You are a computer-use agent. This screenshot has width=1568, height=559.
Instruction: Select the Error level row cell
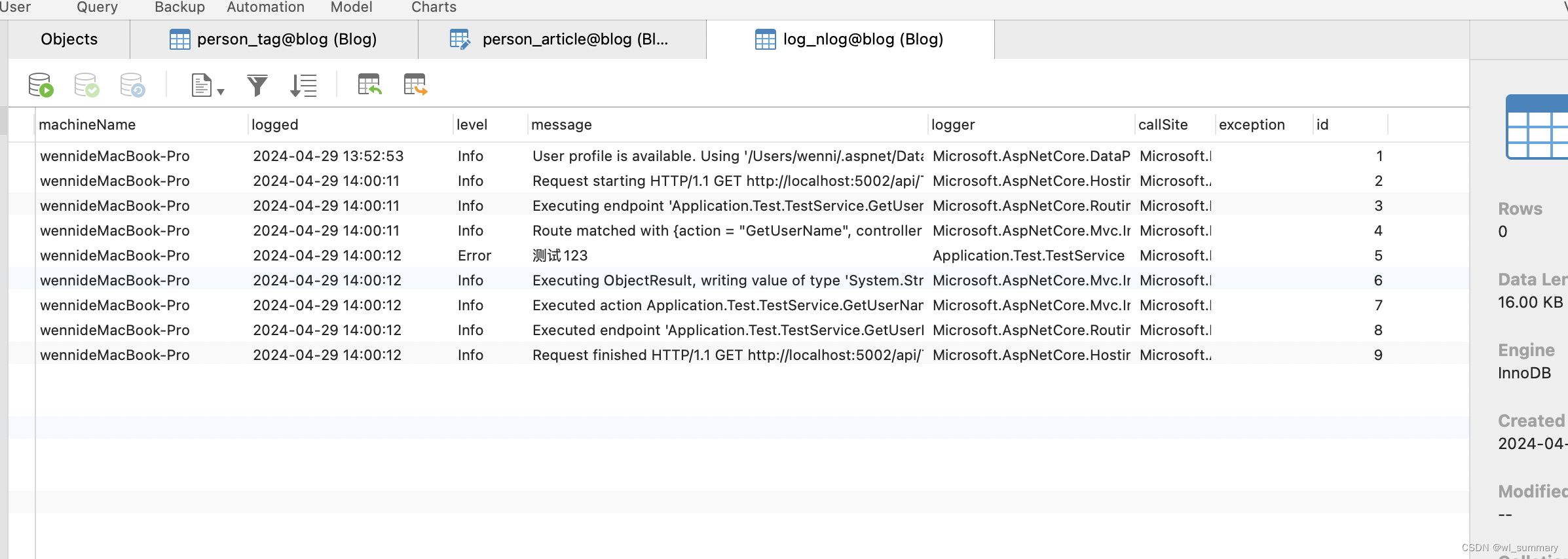coord(474,255)
